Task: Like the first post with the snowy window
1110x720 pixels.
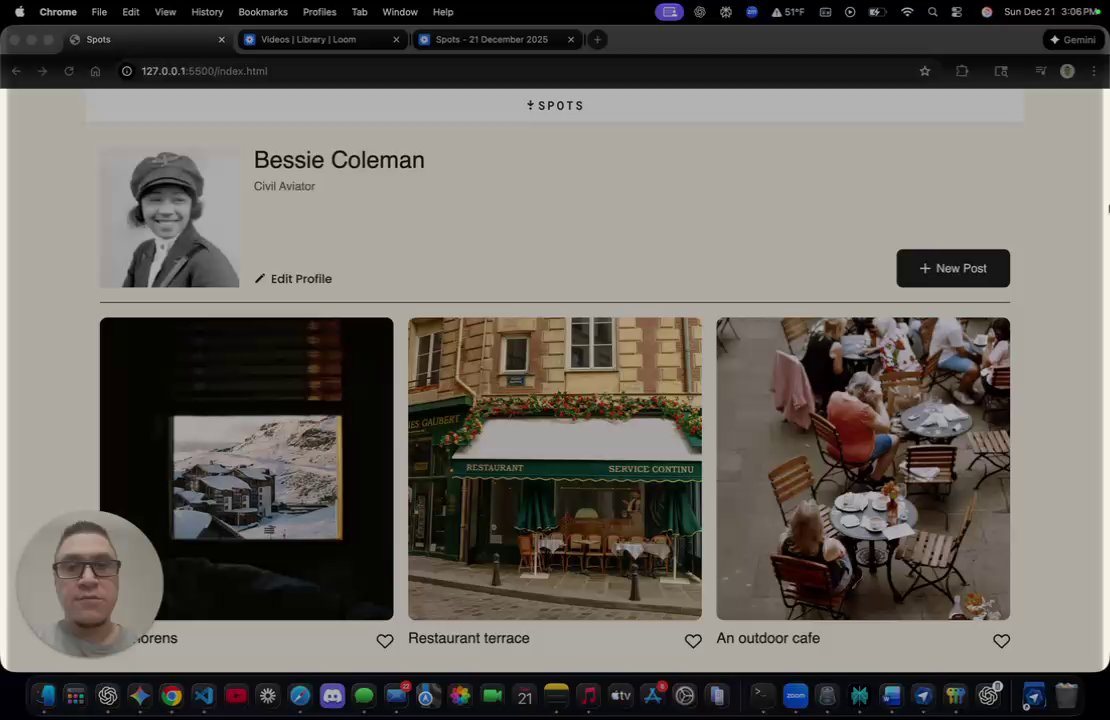Action: tap(385, 641)
